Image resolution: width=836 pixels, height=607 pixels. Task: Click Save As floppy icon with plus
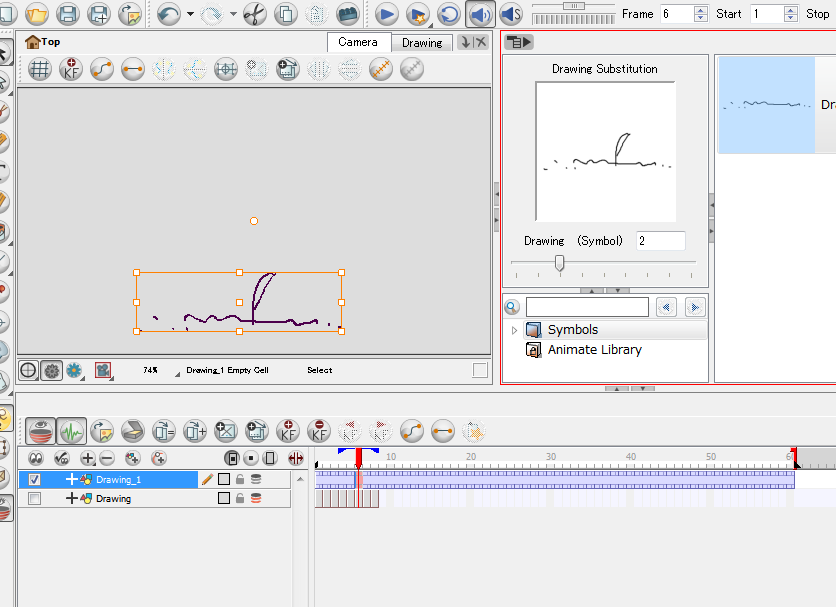coord(99,14)
